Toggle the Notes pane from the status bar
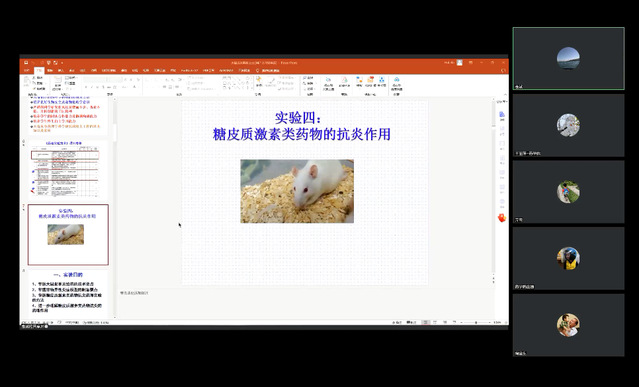The height and width of the screenshot is (387, 639). coord(397,322)
